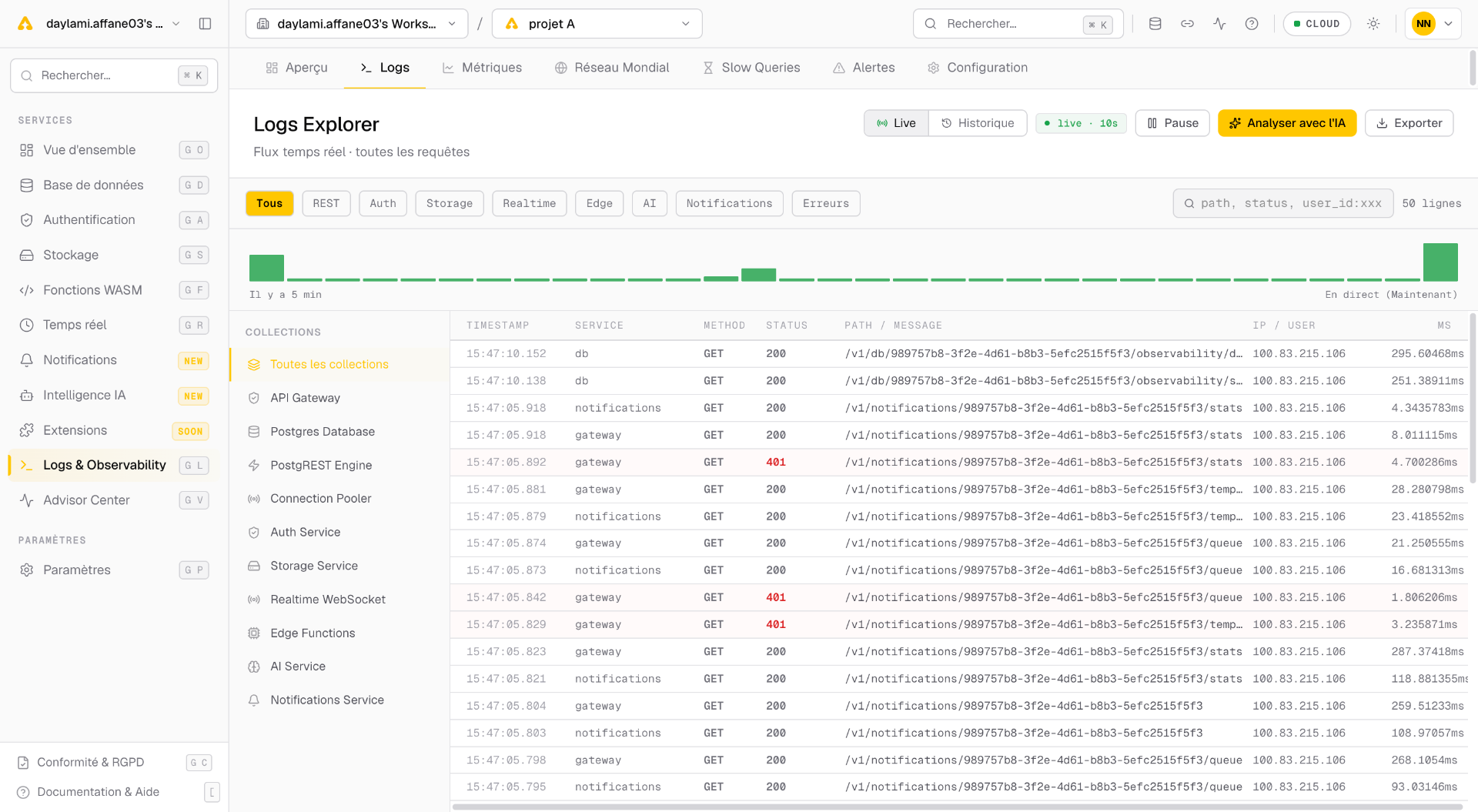1478x812 pixels.
Task: Pause the live log stream
Action: click(x=1172, y=123)
